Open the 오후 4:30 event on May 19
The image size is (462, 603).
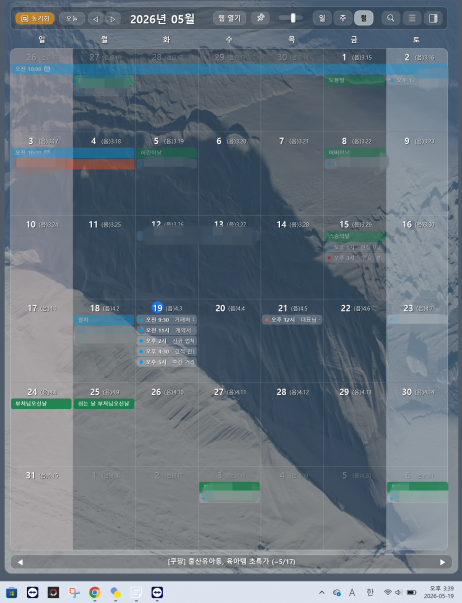pyautogui.click(x=167, y=351)
